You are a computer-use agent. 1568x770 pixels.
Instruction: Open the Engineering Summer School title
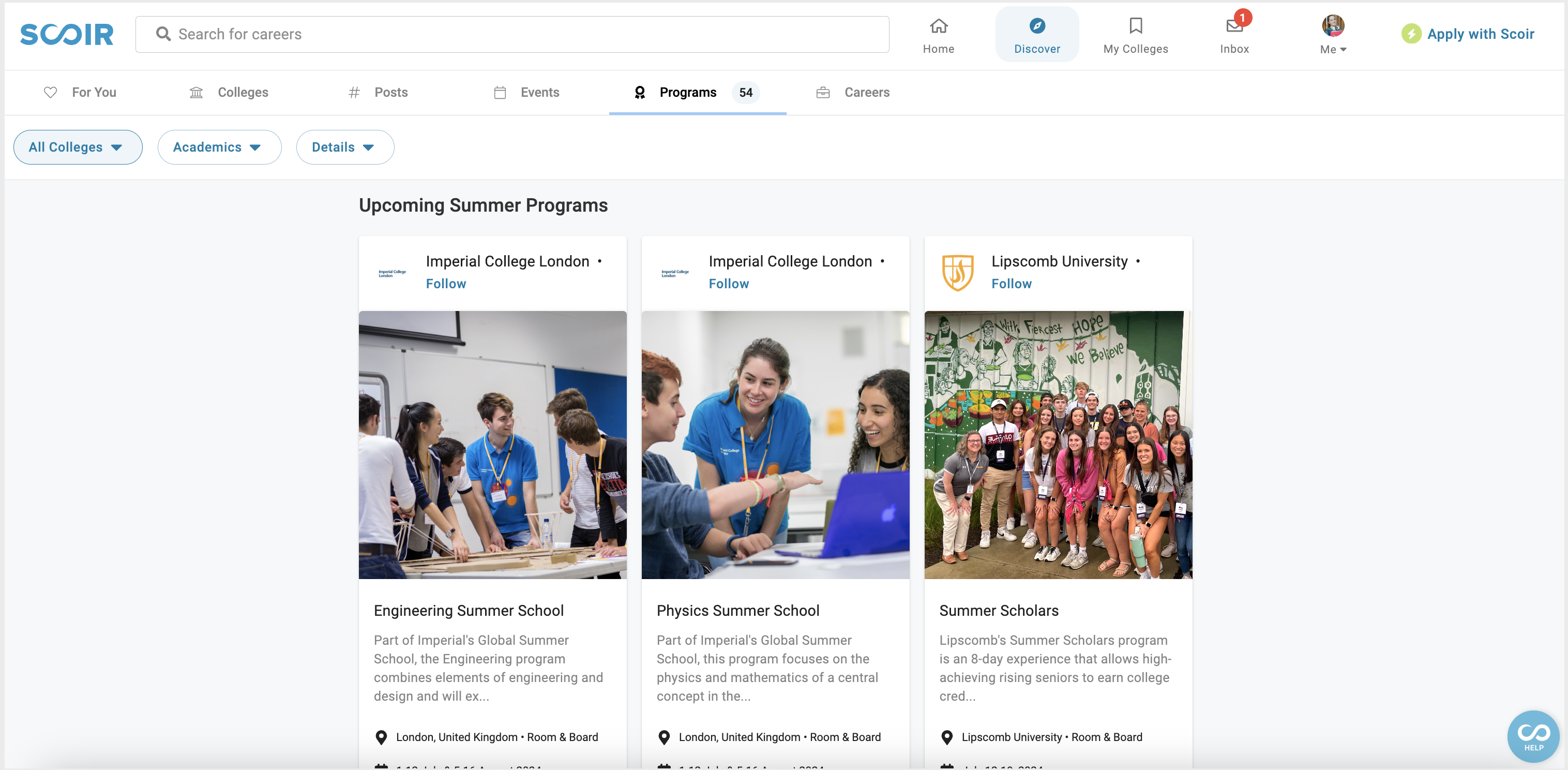coord(469,611)
